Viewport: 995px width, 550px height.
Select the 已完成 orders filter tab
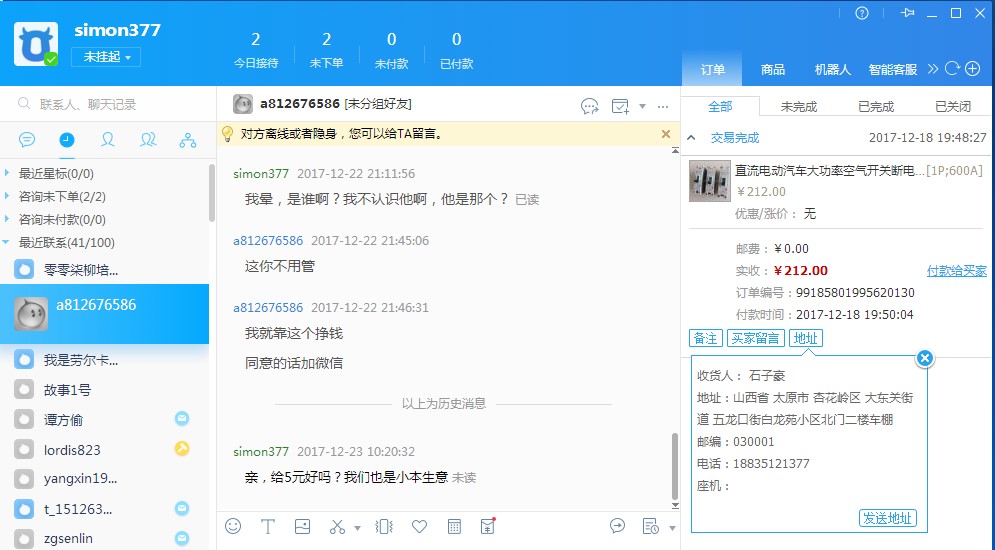point(876,107)
